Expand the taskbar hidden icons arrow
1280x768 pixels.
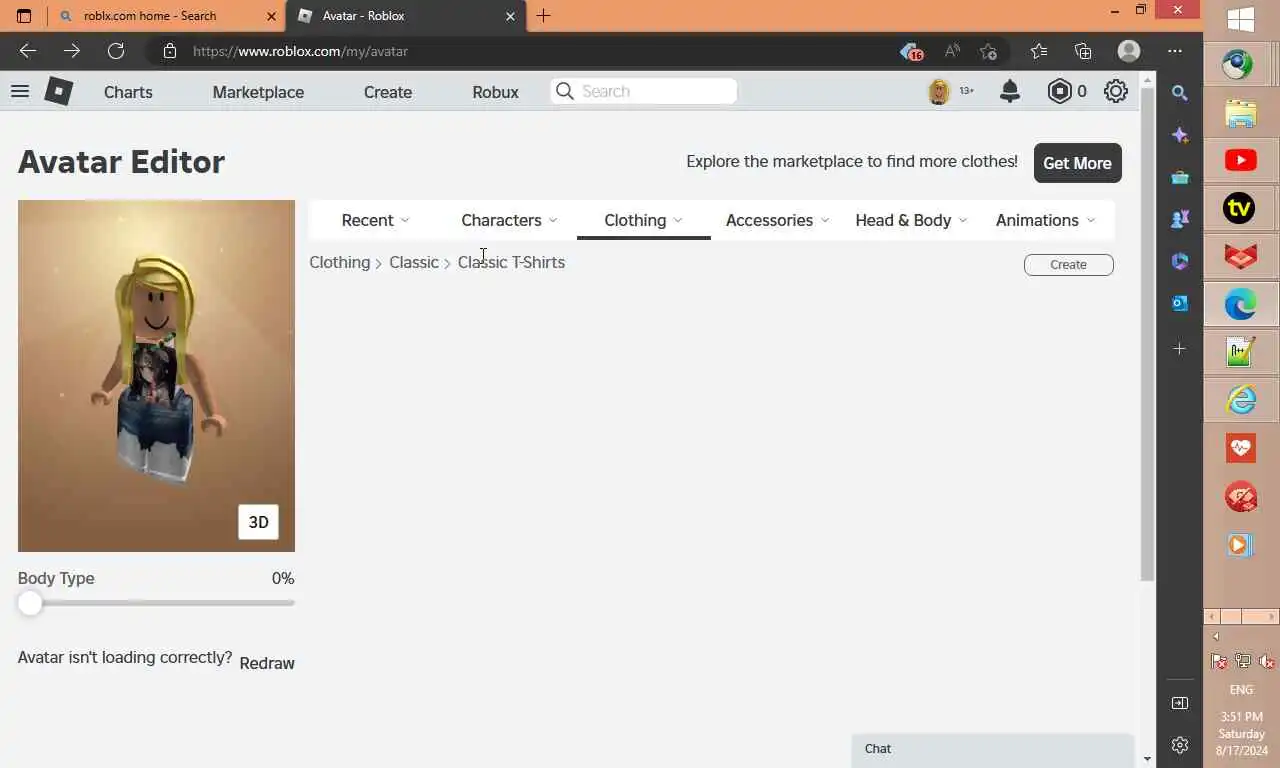[x=1216, y=637]
